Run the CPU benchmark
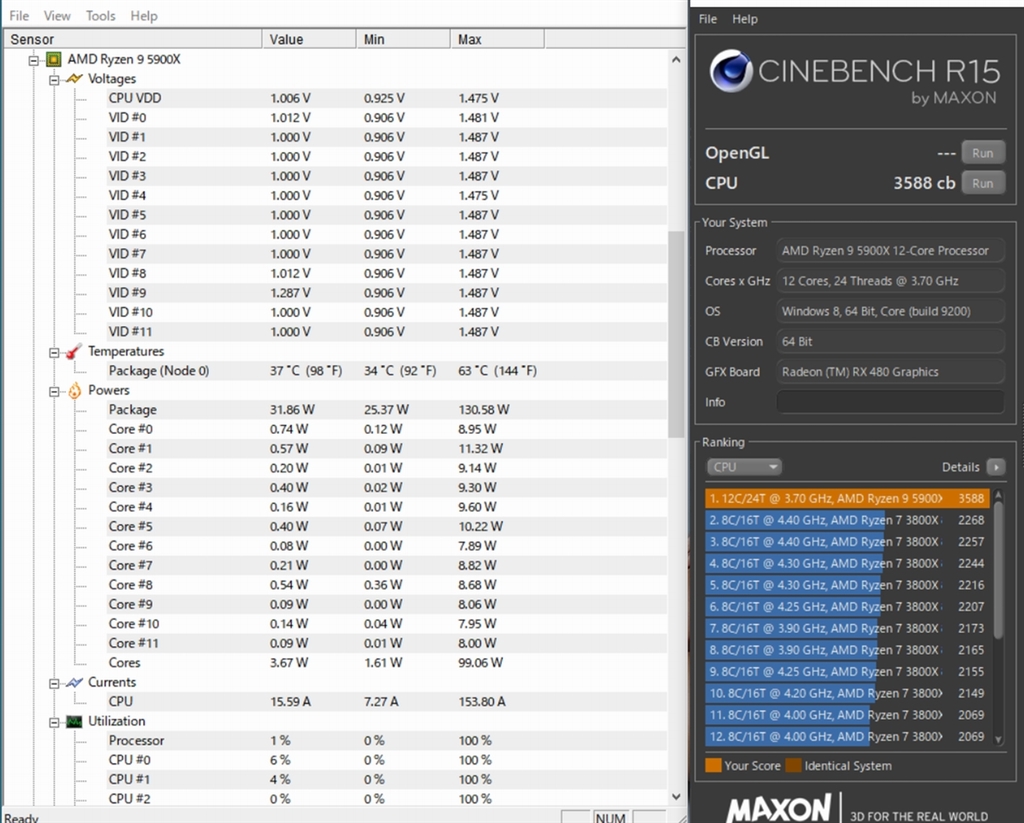The image size is (1024, 823). pyautogui.click(x=982, y=183)
